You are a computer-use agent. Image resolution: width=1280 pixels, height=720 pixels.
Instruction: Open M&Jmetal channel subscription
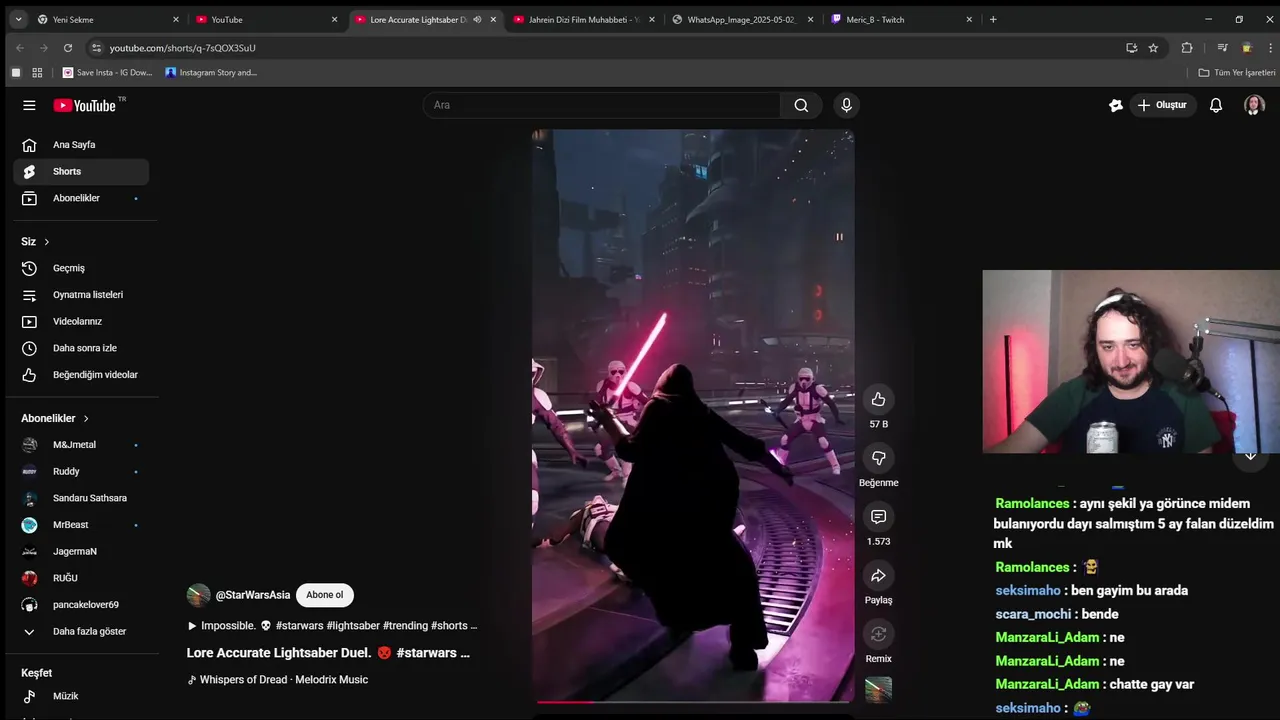[81, 445]
